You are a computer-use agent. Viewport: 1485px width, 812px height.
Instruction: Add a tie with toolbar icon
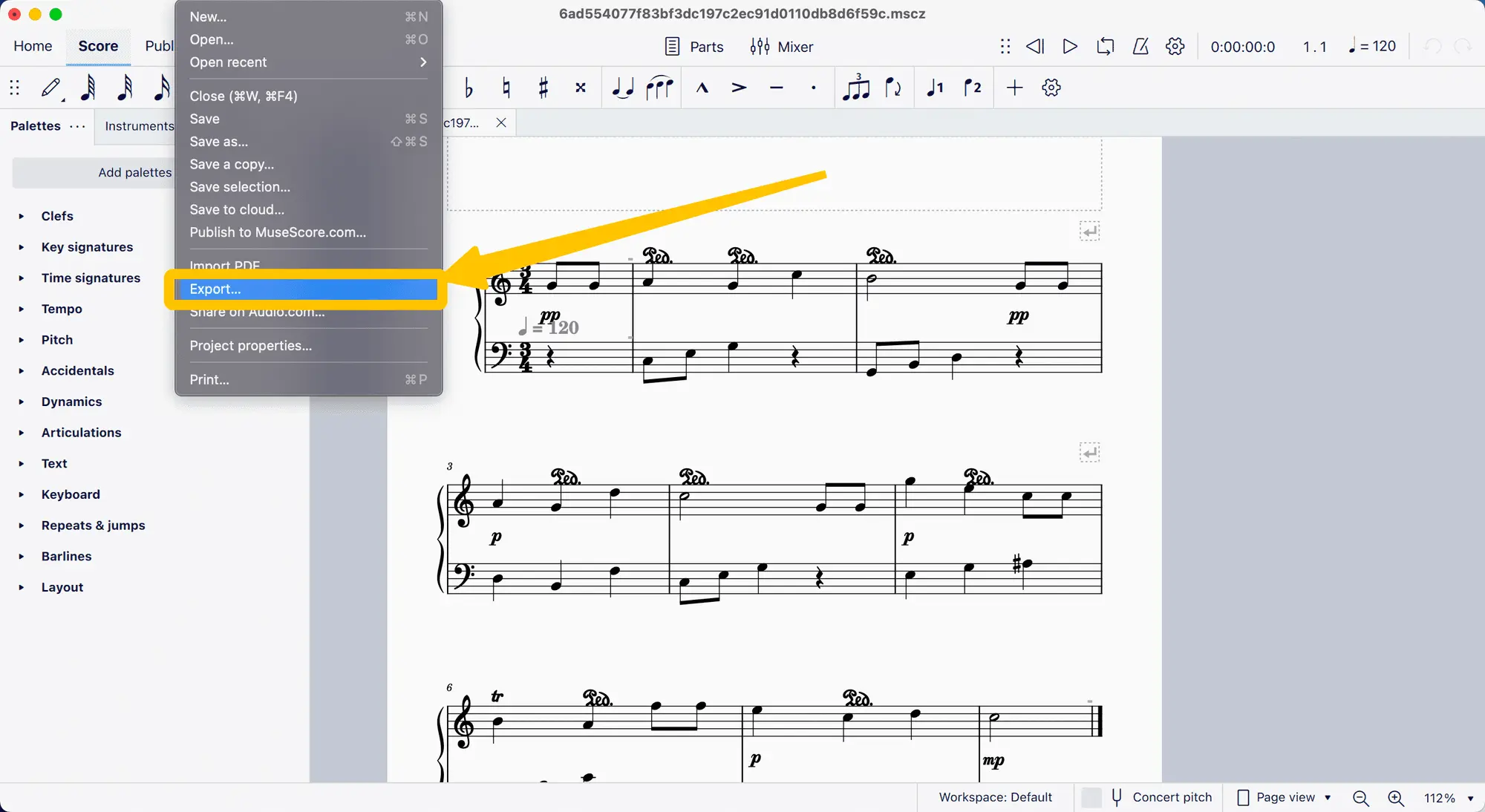click(x=622, y=88)
